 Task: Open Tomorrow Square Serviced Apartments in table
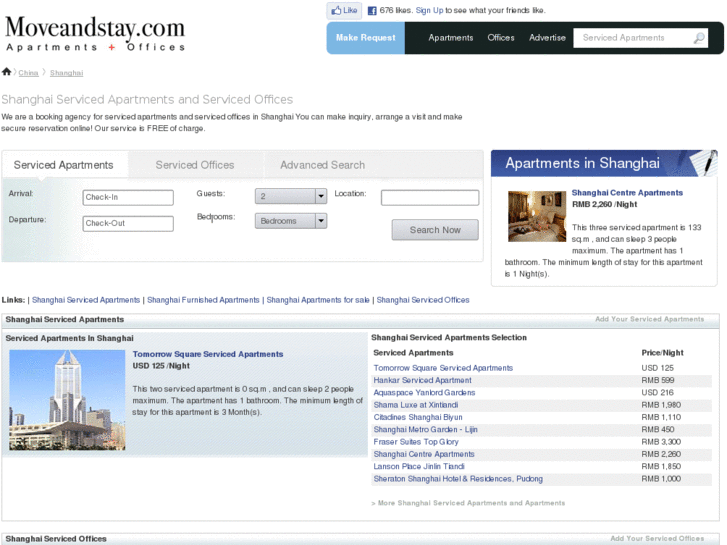pos(443,368)
